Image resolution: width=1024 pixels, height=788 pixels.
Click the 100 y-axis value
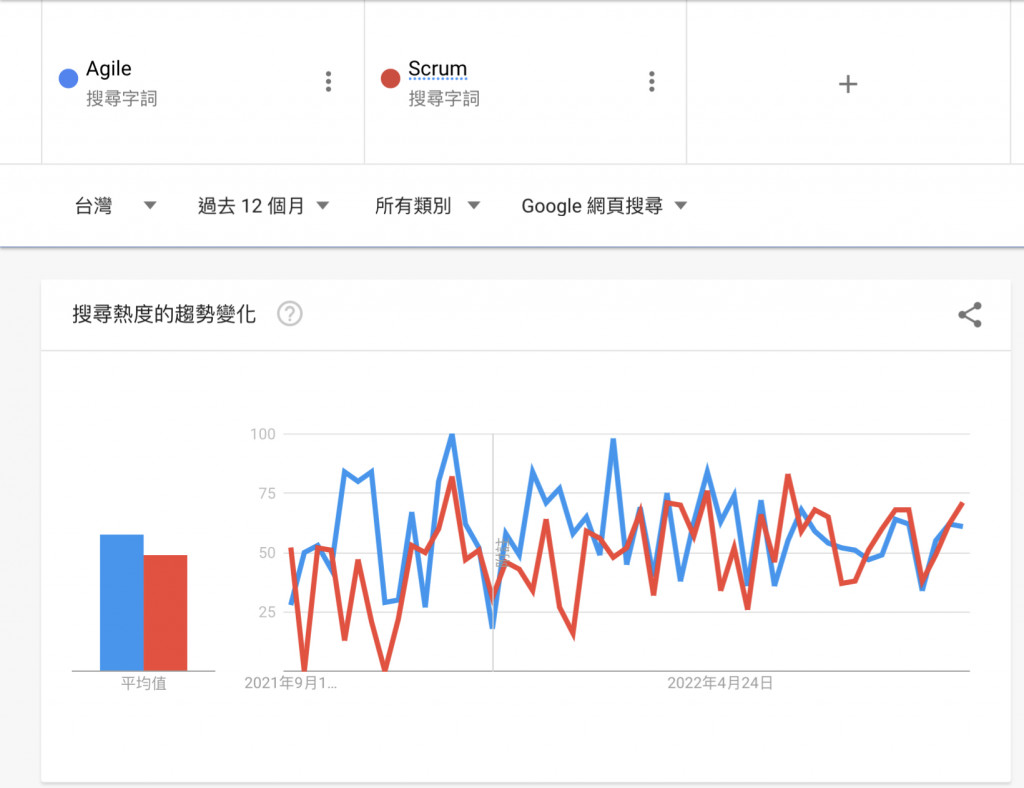(x=263, y=434)
